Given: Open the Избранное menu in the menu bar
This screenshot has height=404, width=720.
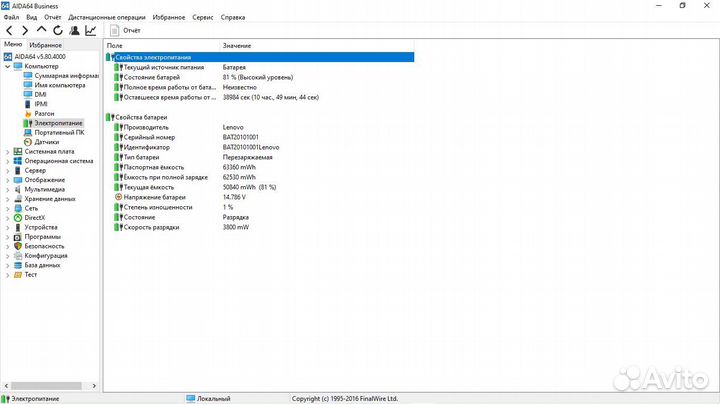Looking at the screenshot, I should click(x=169, y=17).
